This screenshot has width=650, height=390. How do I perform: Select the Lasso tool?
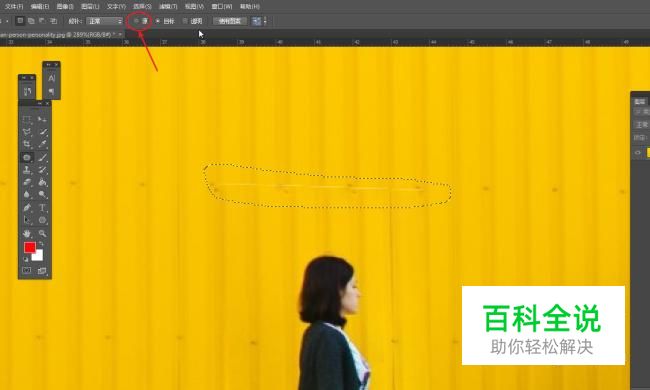(x=27, y=132)
